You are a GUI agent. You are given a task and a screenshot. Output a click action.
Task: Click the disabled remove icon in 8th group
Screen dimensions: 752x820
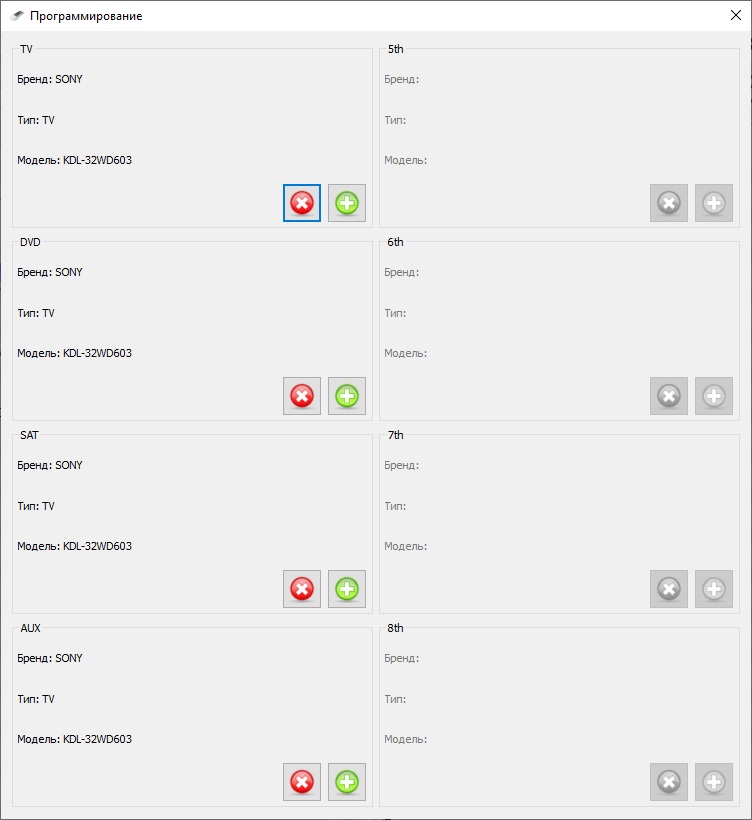(x=669, y=782)
